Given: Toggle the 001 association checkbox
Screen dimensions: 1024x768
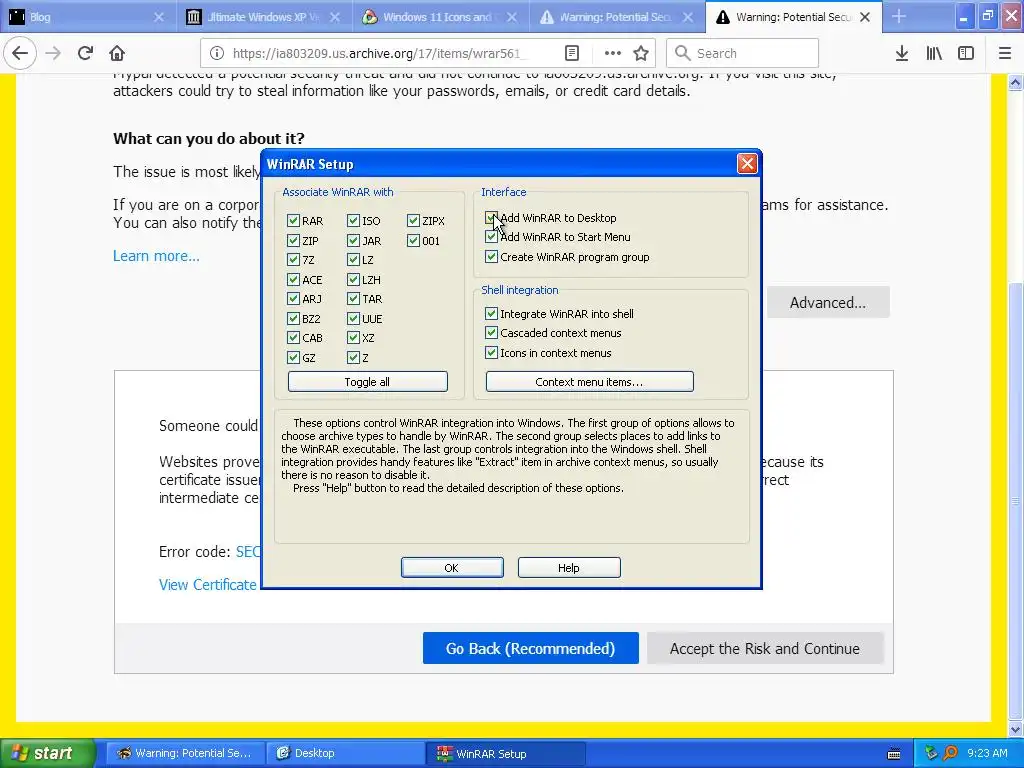Looking at the screenshot, I should point(413,240).
